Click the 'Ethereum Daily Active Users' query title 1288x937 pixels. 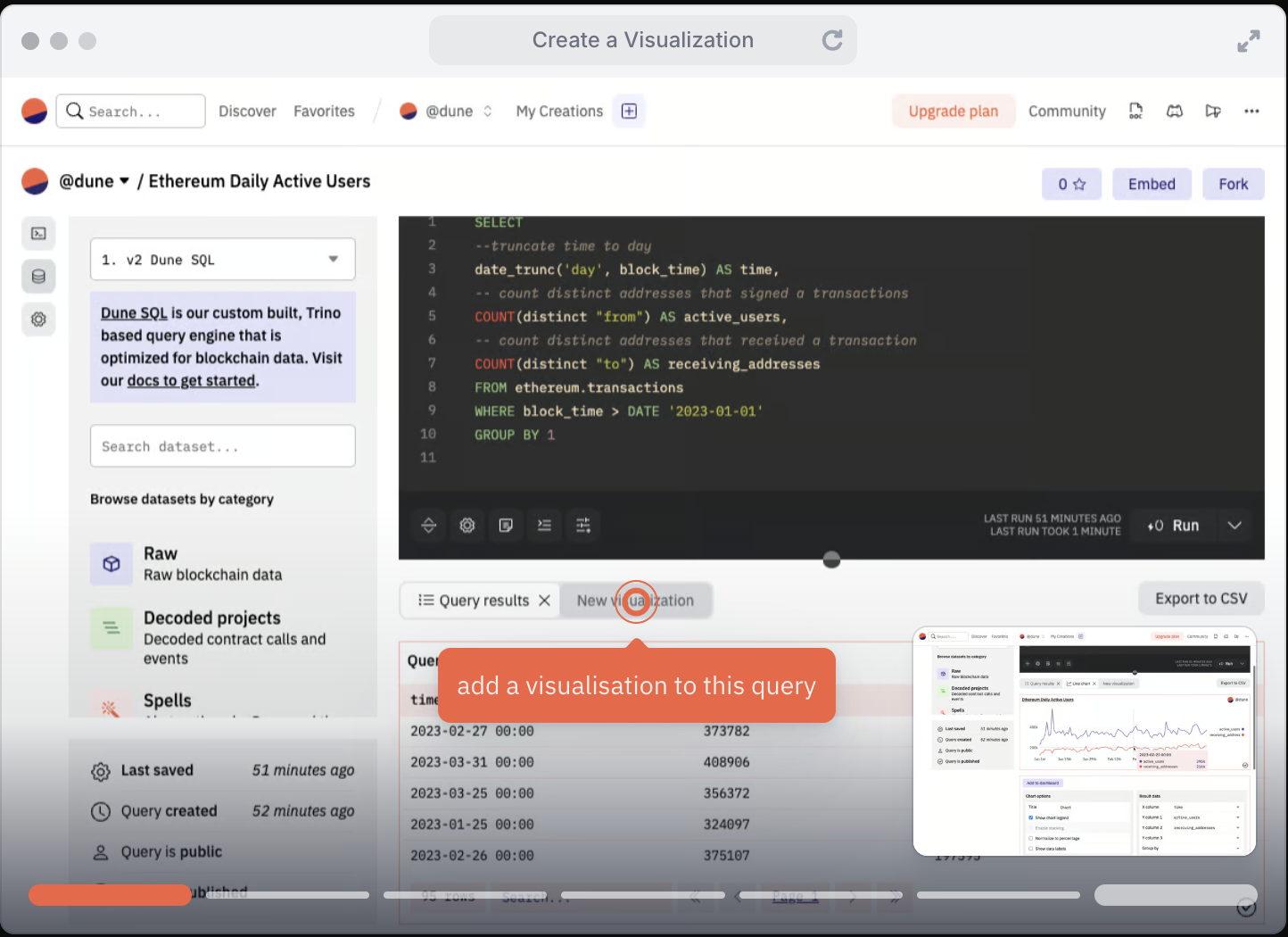click(260, 181)
